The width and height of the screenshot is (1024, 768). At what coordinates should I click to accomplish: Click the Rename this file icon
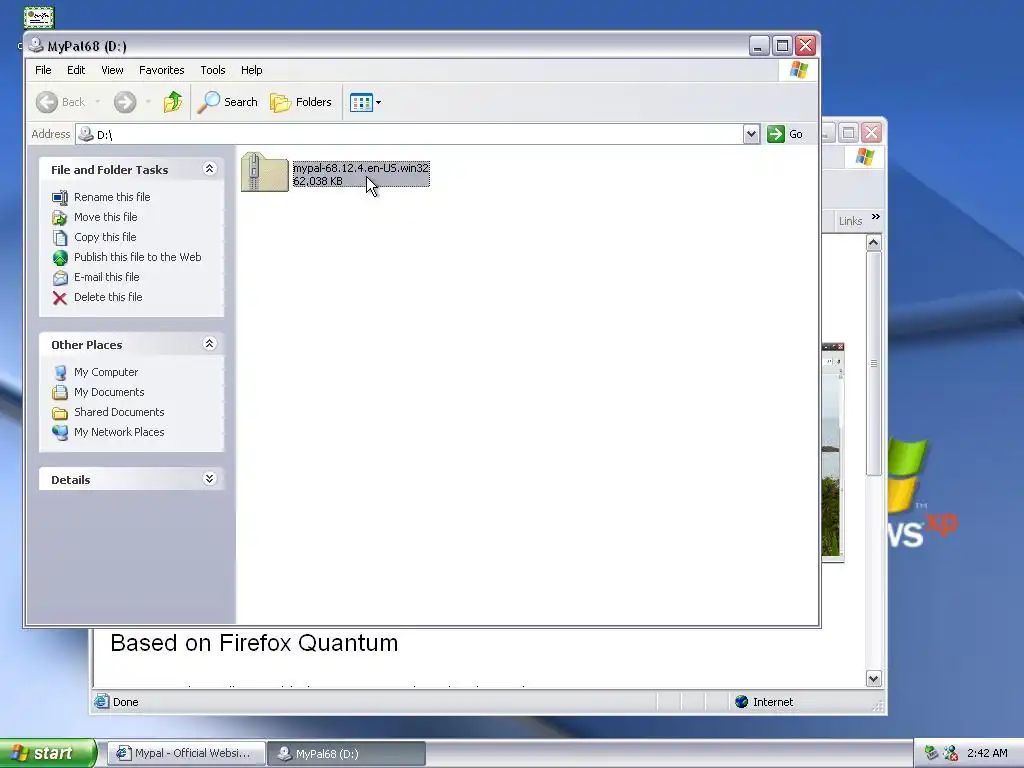pyautogui.click(x=59, y=197)
